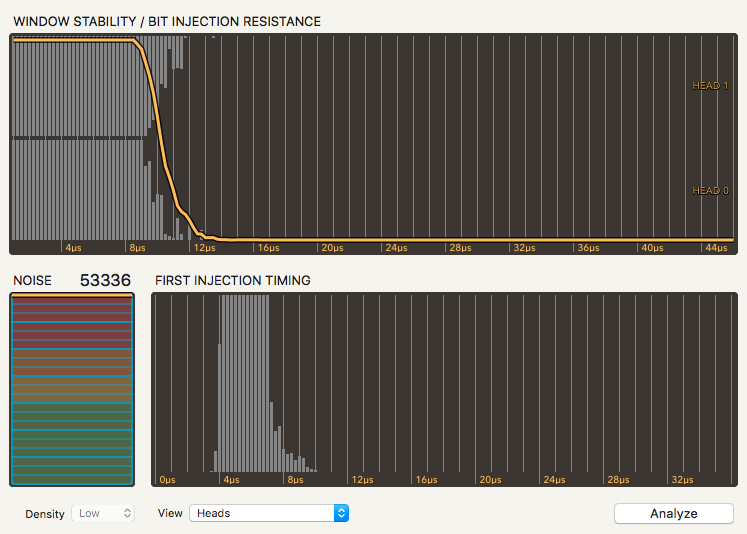
Task: Click the 24µs marker on window stability axis
Action: coord(396,247)
